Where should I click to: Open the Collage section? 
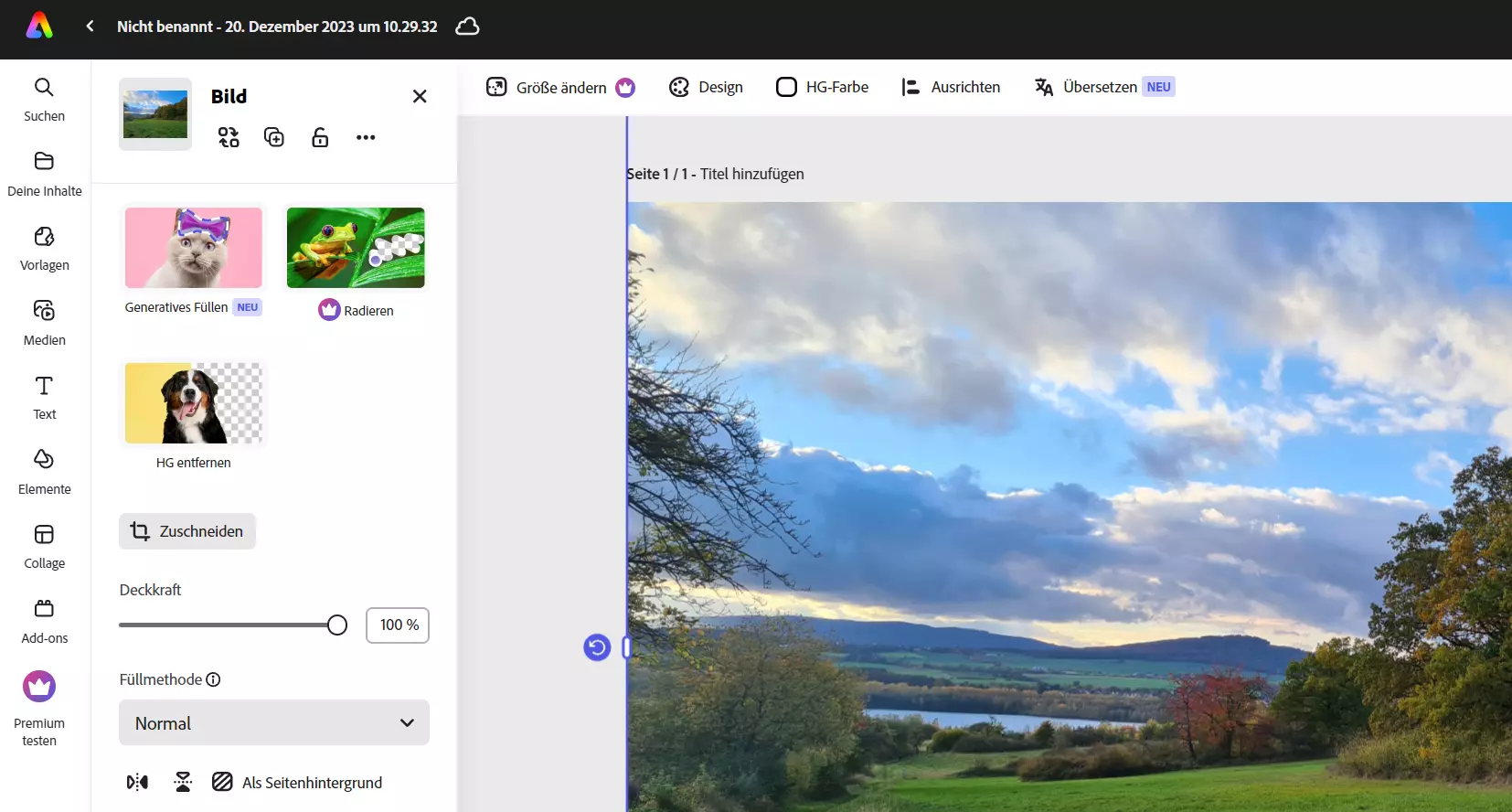(x=44, y=547)
